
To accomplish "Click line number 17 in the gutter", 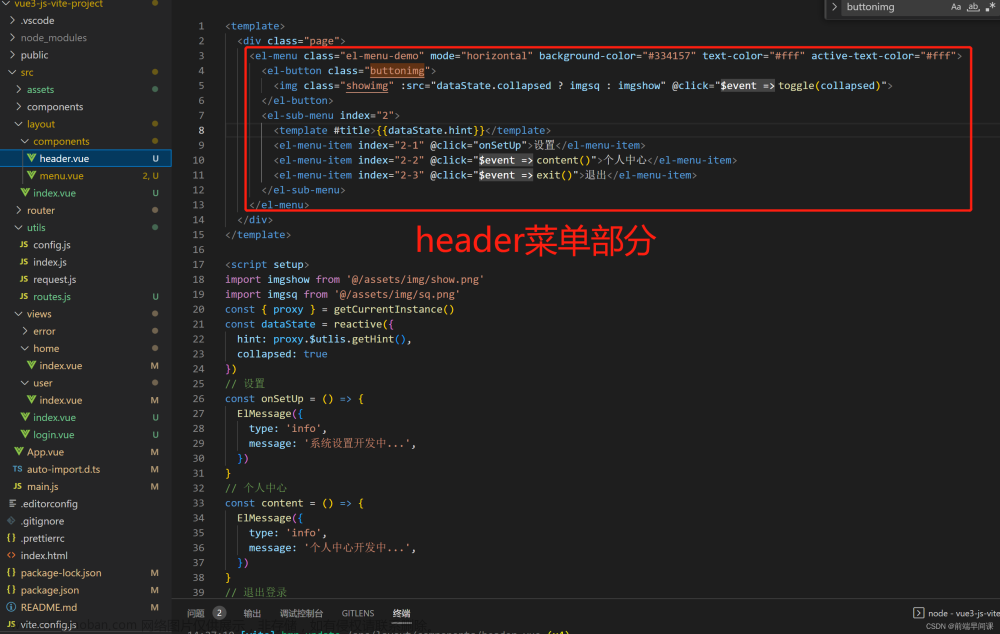I will [x=198, y=264].
